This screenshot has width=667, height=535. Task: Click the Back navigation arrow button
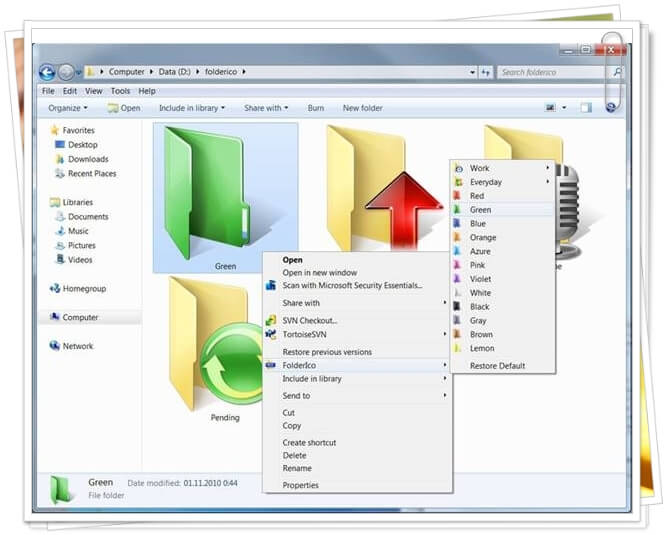tap(47, 72)
